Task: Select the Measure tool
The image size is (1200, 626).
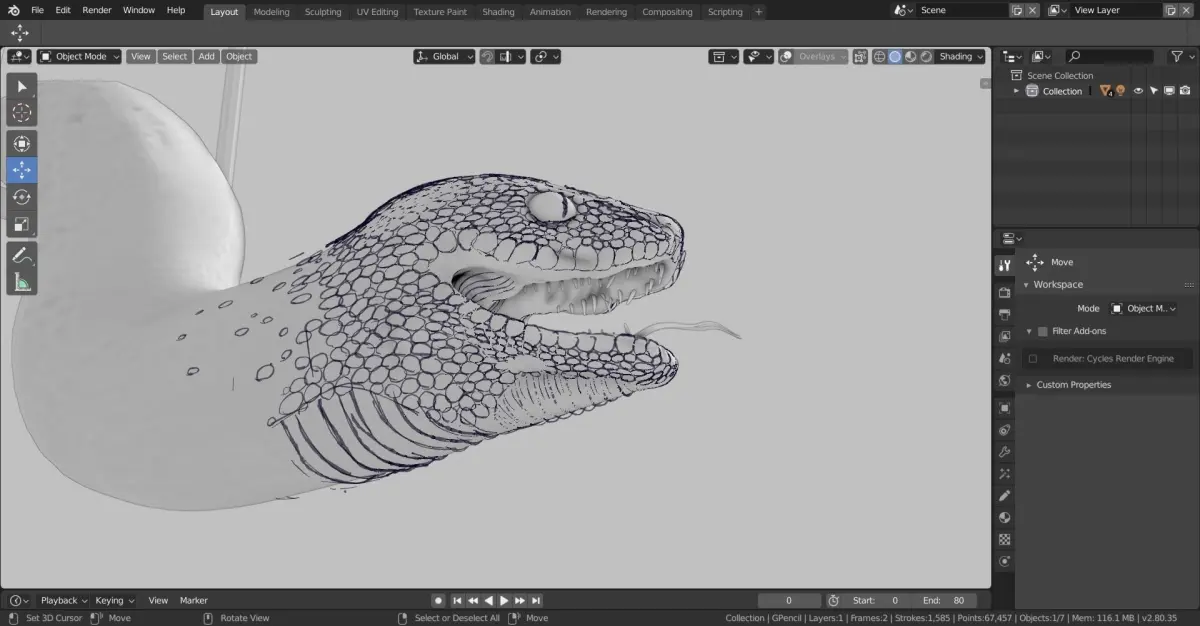Action: [x=21, y=282]
